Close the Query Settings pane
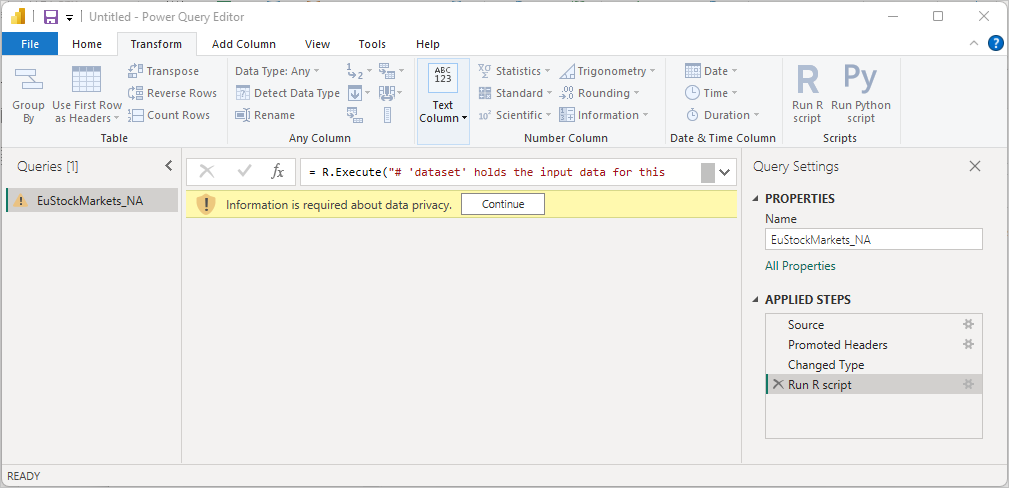Viewport: 1009px width, 488px height. [x=975, y=166]
